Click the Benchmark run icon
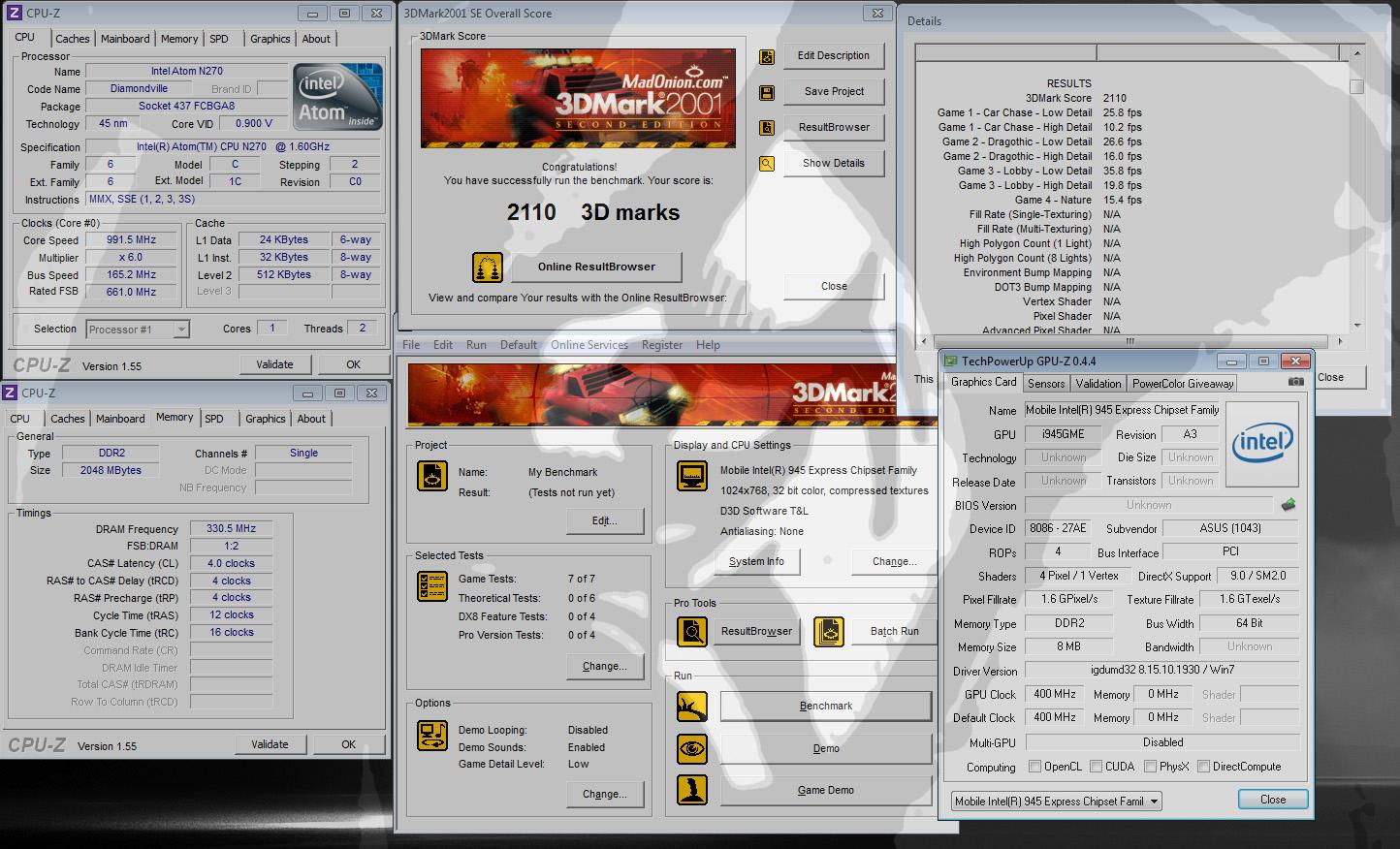The height and width of the screenshot is (849, 1400). tap(692, 707)
